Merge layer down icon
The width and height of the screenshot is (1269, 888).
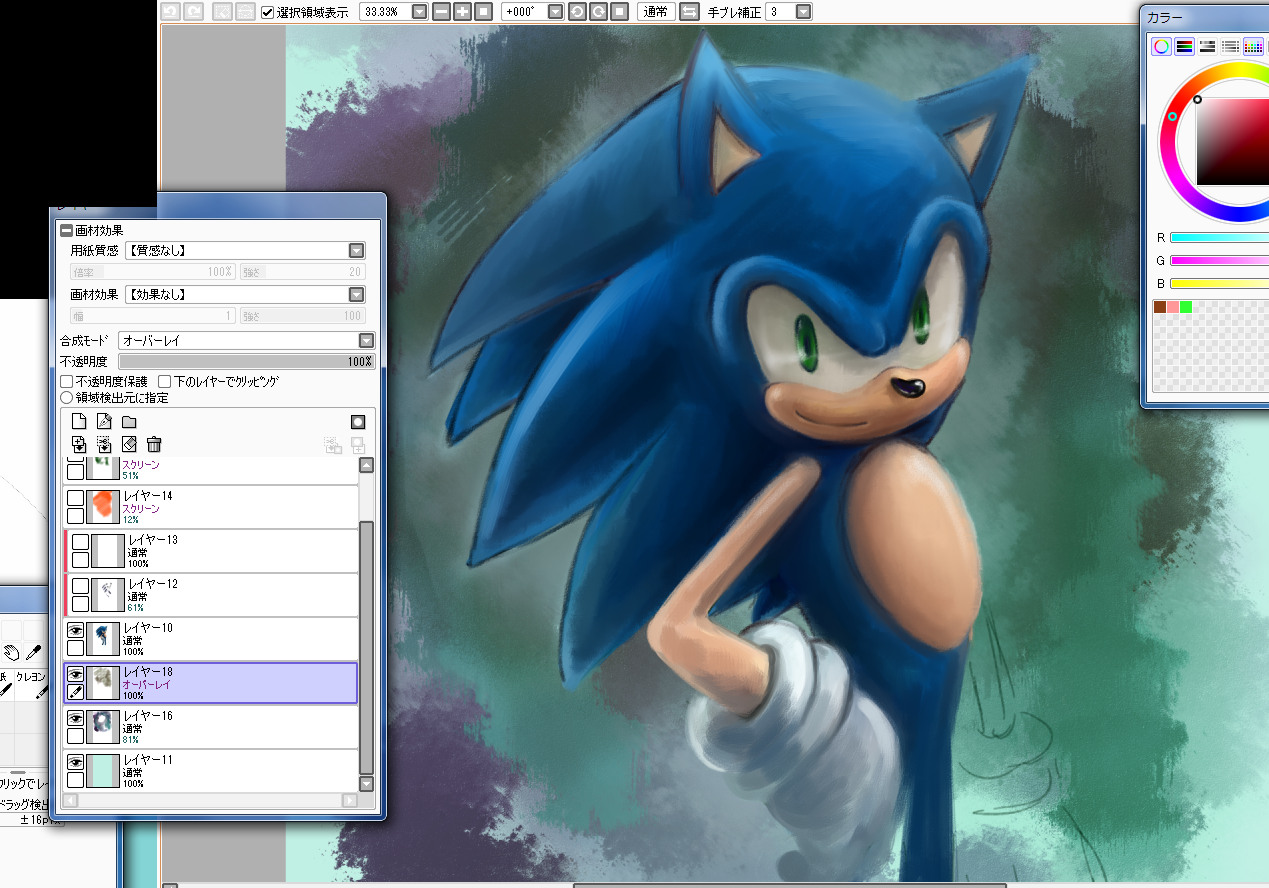(x=104, y=444)
